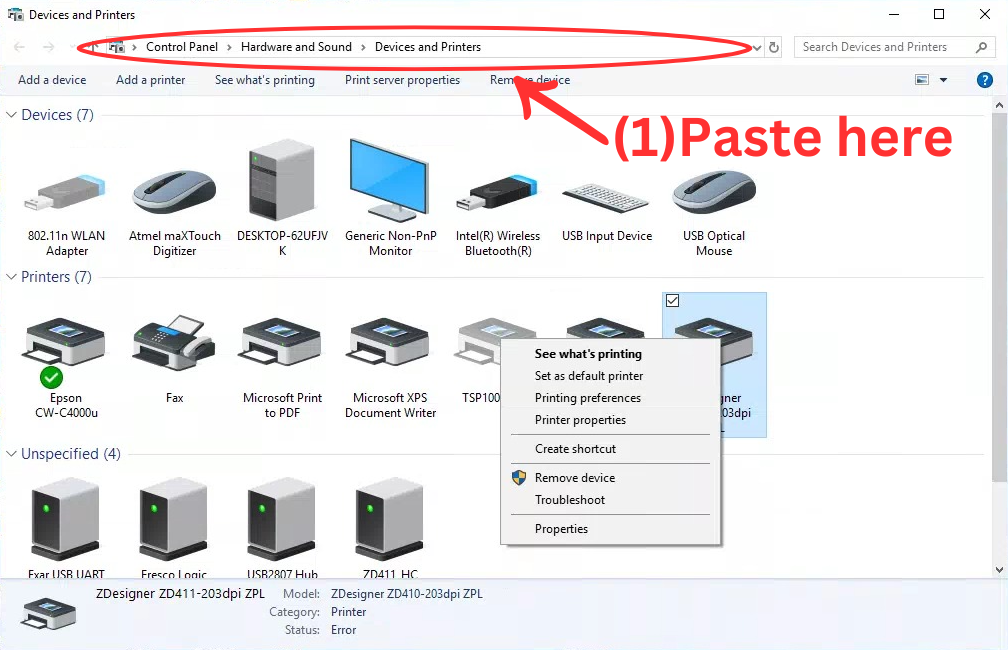The height and width of the screenshot is (650, 1008).
Task: Select the Atmel maXTouch Digitizer icon
Action: coord(174,192)
